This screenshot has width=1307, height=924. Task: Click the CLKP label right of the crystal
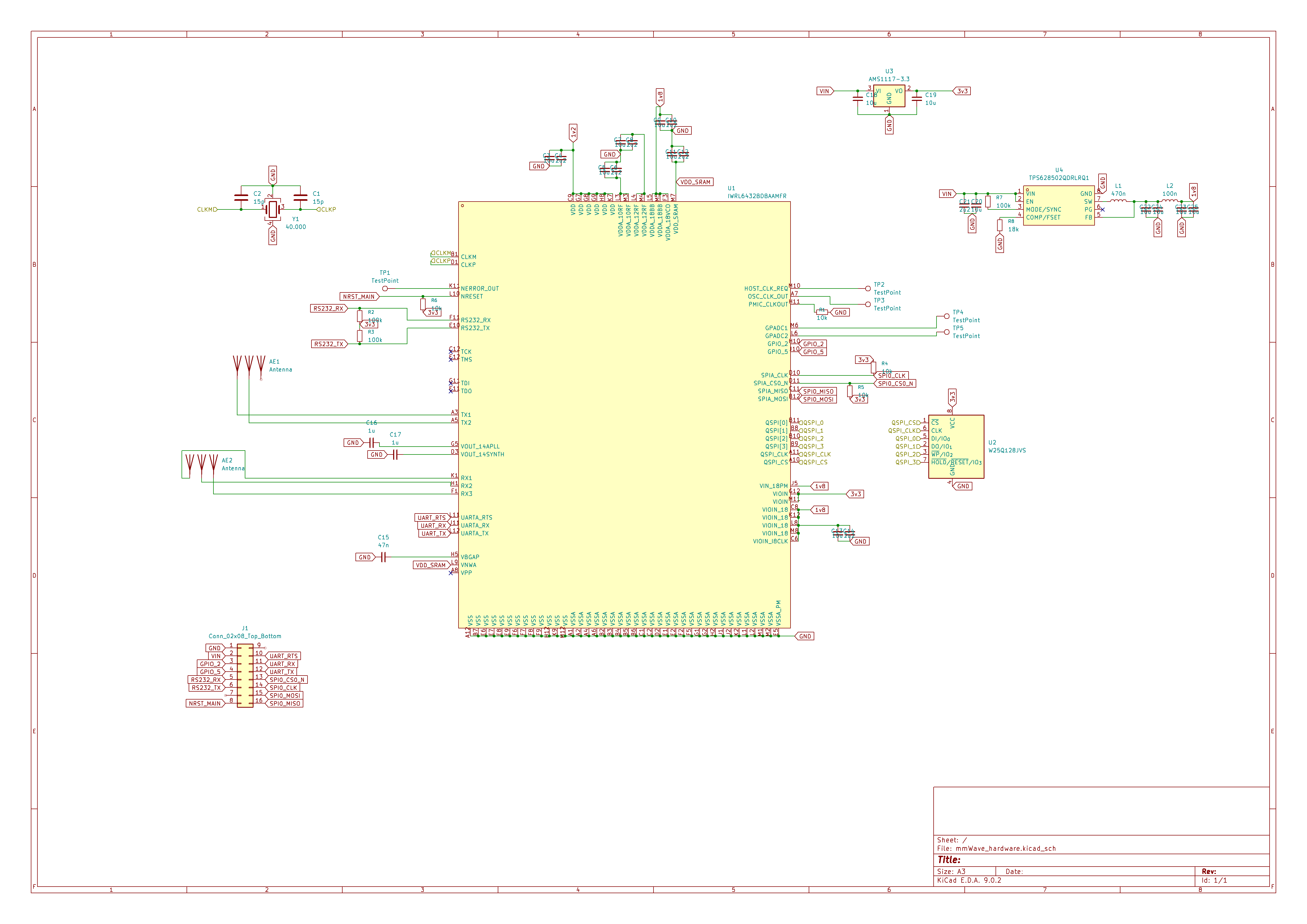click(x=326, y=209)
